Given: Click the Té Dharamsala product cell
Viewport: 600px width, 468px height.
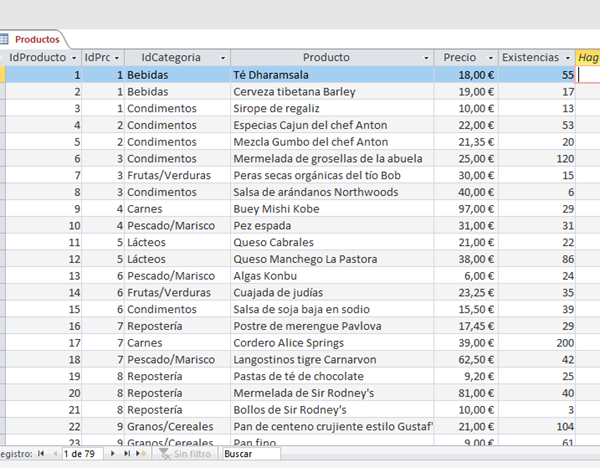Looking at the screenshot, I should click(x=332, y=75).
